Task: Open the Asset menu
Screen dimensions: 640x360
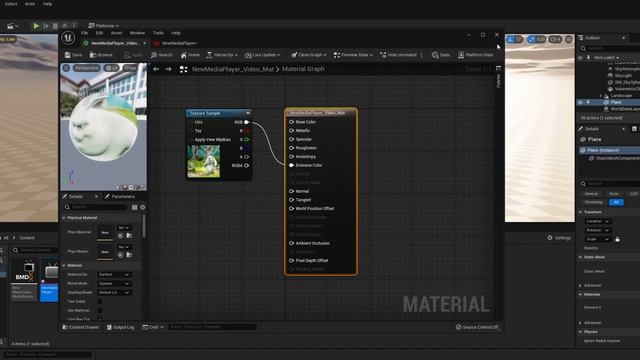Action: pos(117,33)
